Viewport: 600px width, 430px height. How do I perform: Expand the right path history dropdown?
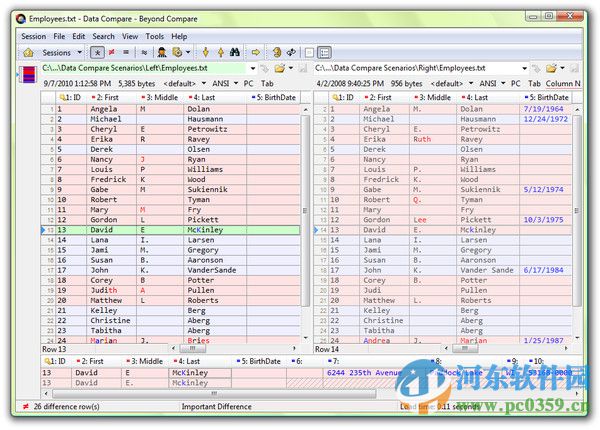click(x=524, y=68)
